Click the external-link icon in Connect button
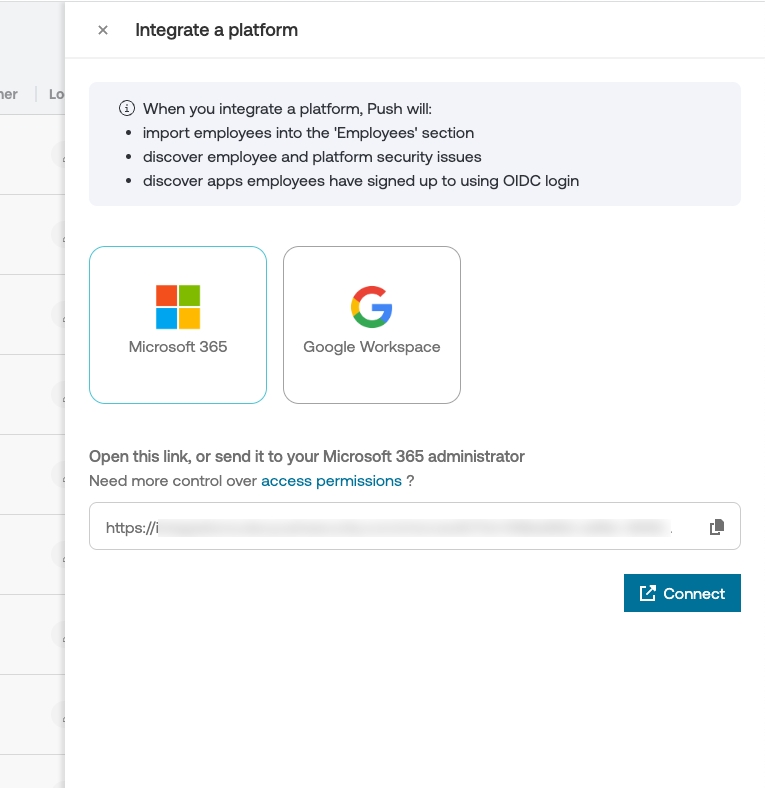 tap(648, 593)
